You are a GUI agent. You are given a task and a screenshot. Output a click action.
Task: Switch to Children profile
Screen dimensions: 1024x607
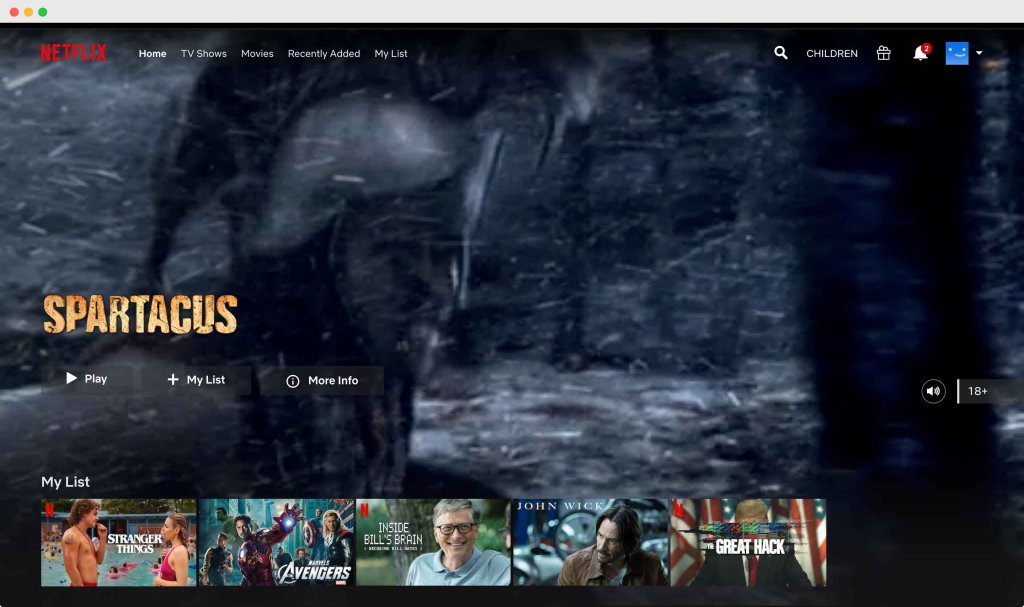(x=832, y=53)
